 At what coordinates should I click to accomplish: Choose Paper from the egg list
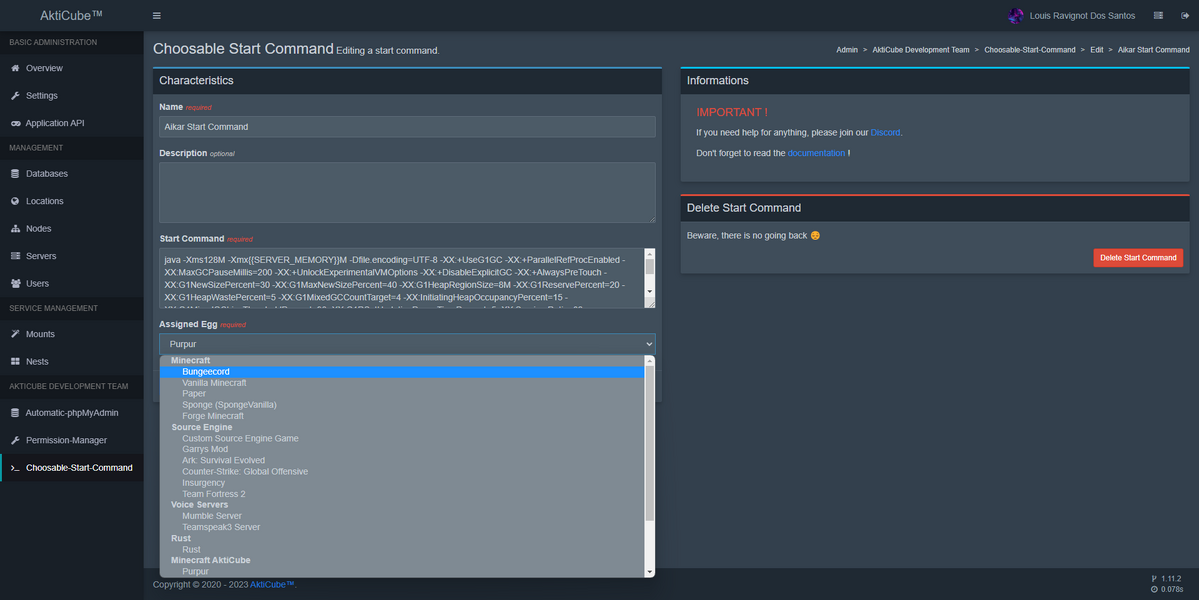pyautogui.click(x=402, y=394)
